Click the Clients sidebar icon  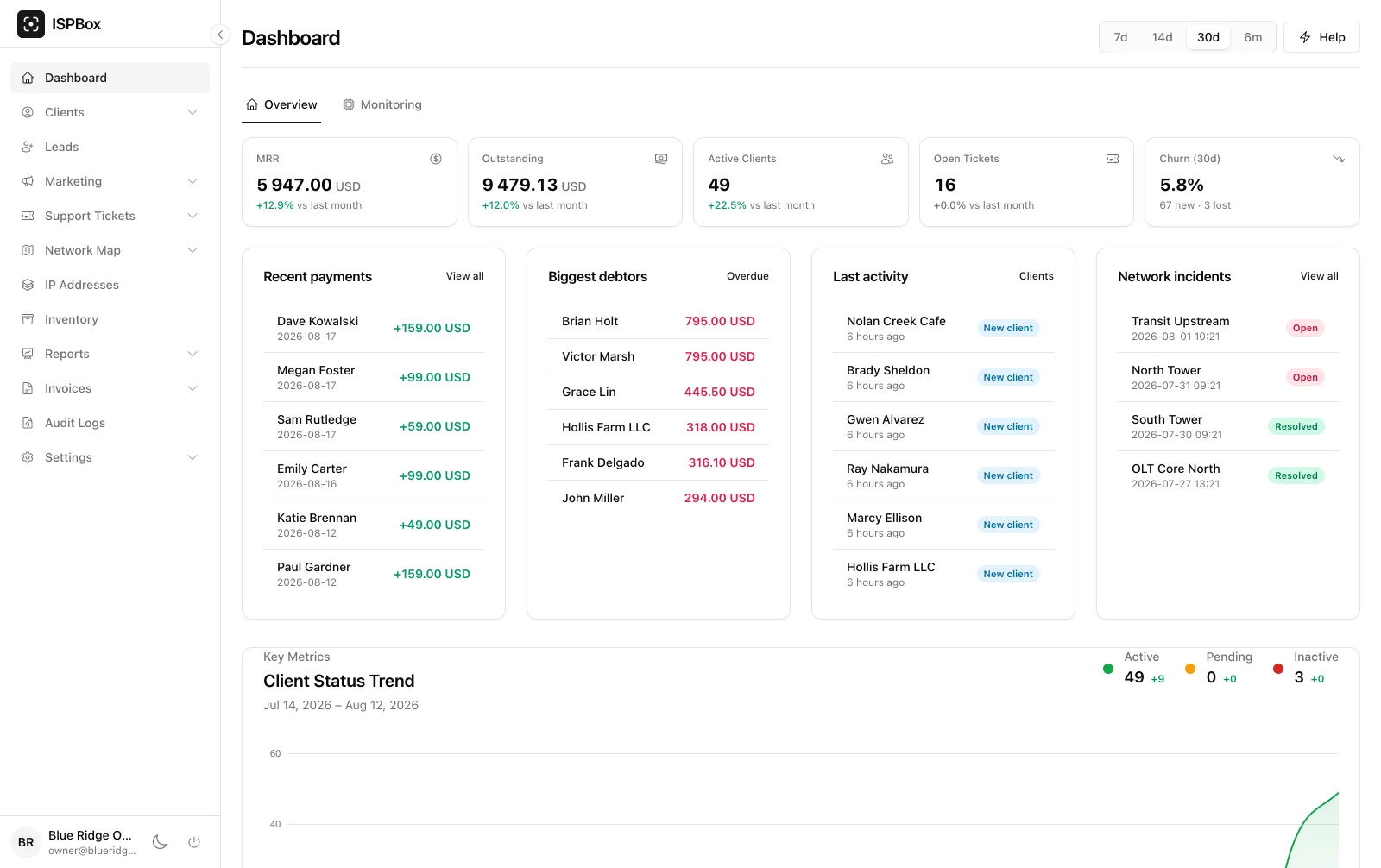(28, 112)
